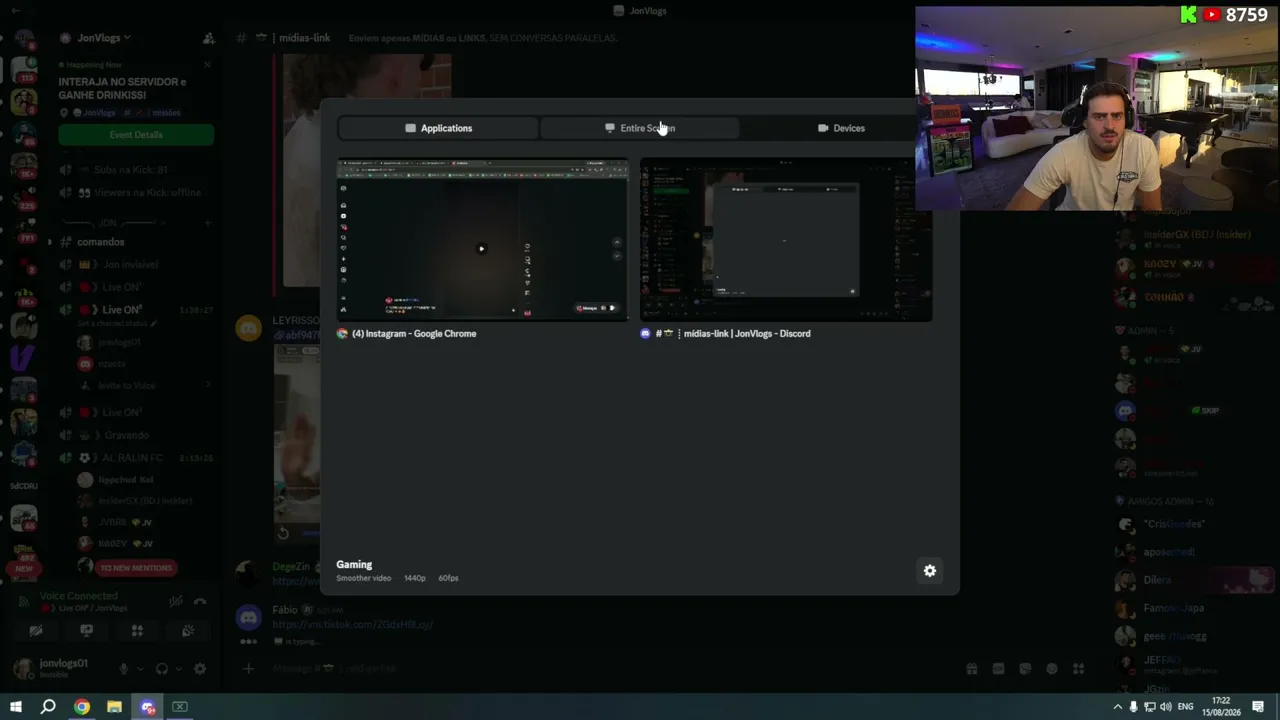The image size is (1280, 720).
Task: Click the attach file plus button
Action: (249, 668)
